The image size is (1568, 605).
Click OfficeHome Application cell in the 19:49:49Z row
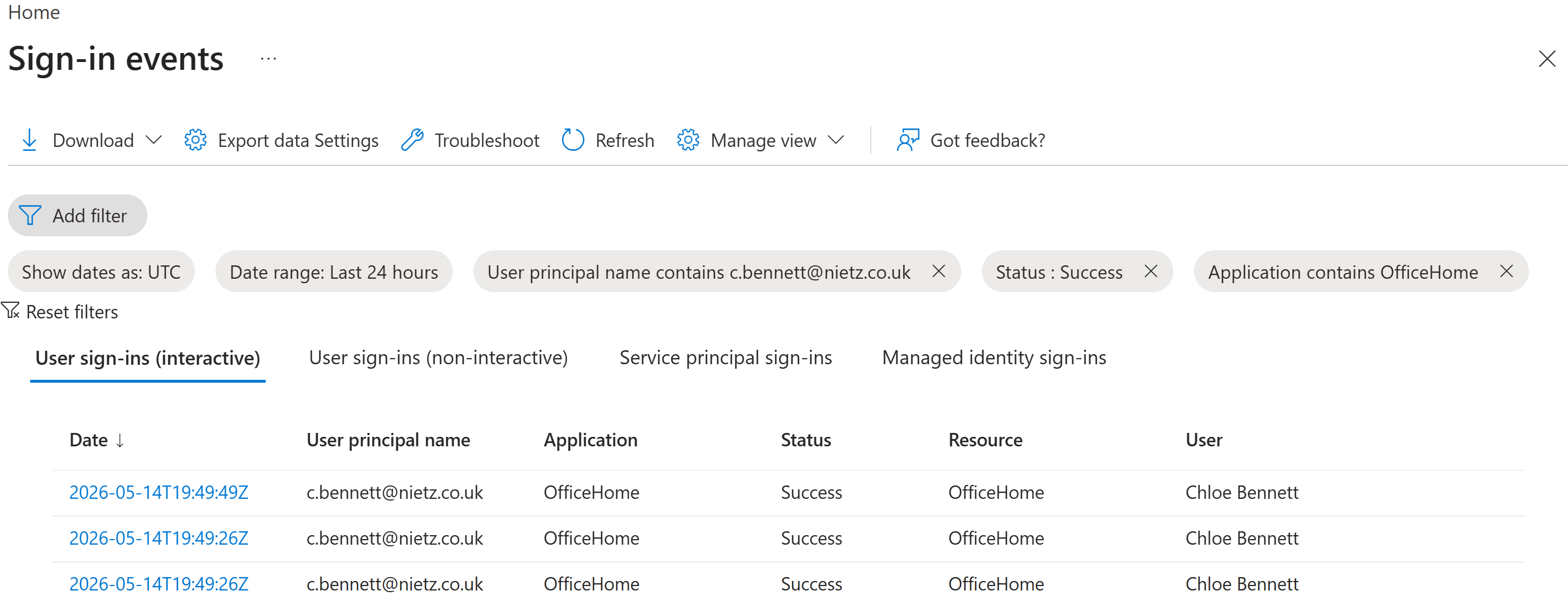(x=591, y=492)
